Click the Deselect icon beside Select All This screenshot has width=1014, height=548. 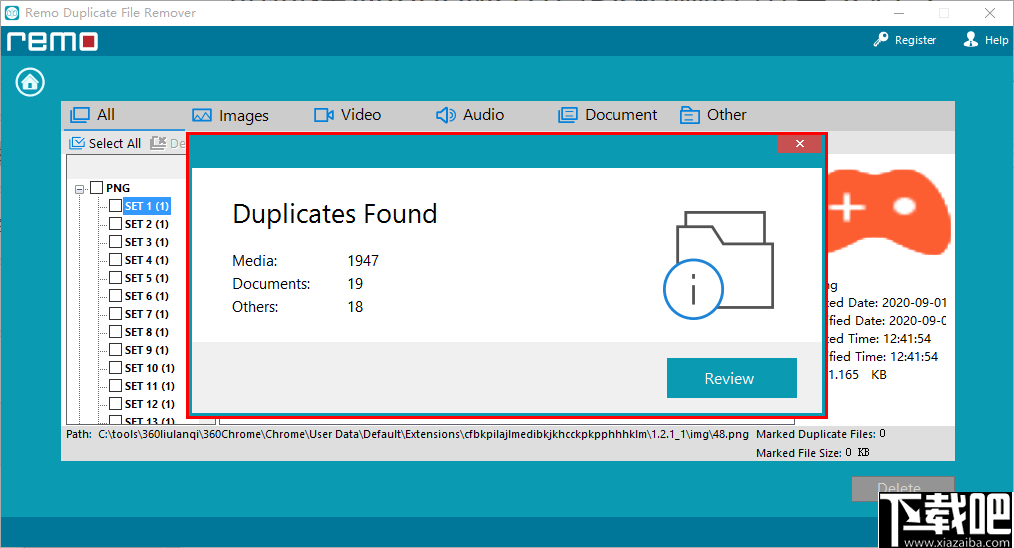pos(158,143)
